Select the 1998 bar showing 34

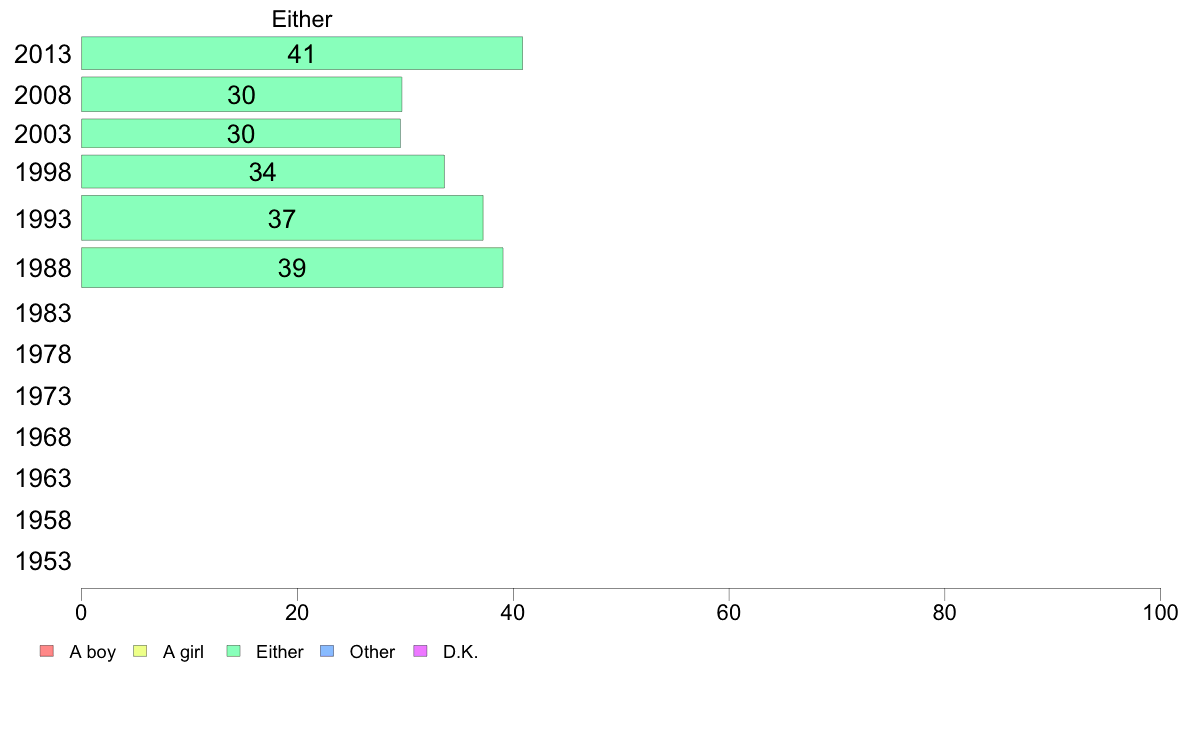pyautogui.click(x=263, y=171)
